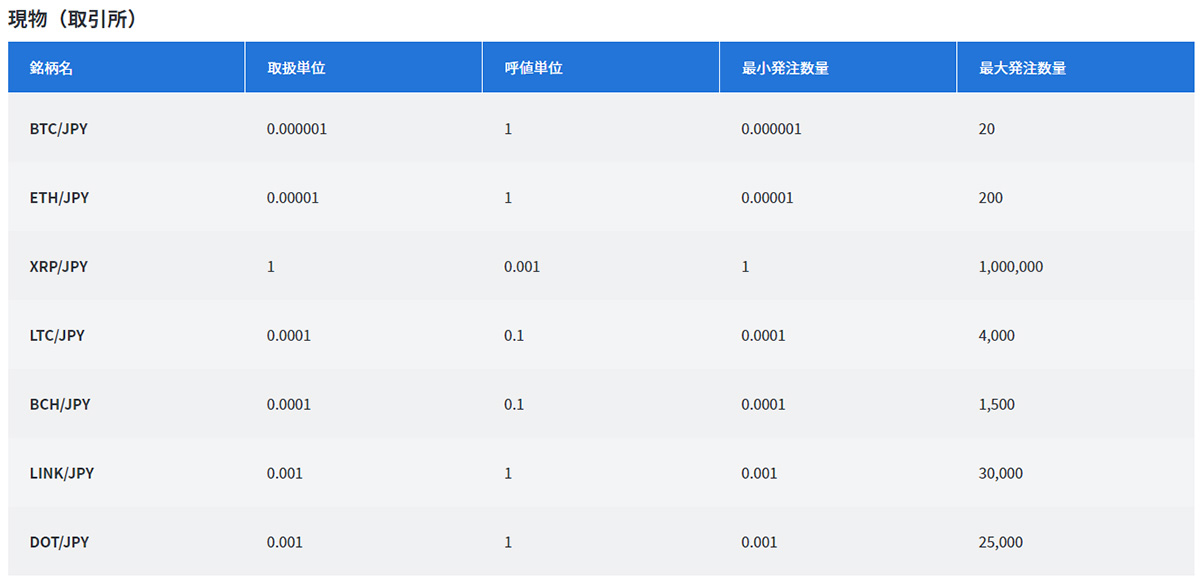The height and width of the screenshot is (581, 1200).
Task: Select the LTC/JPY row label
Action: tap(57, 336)
